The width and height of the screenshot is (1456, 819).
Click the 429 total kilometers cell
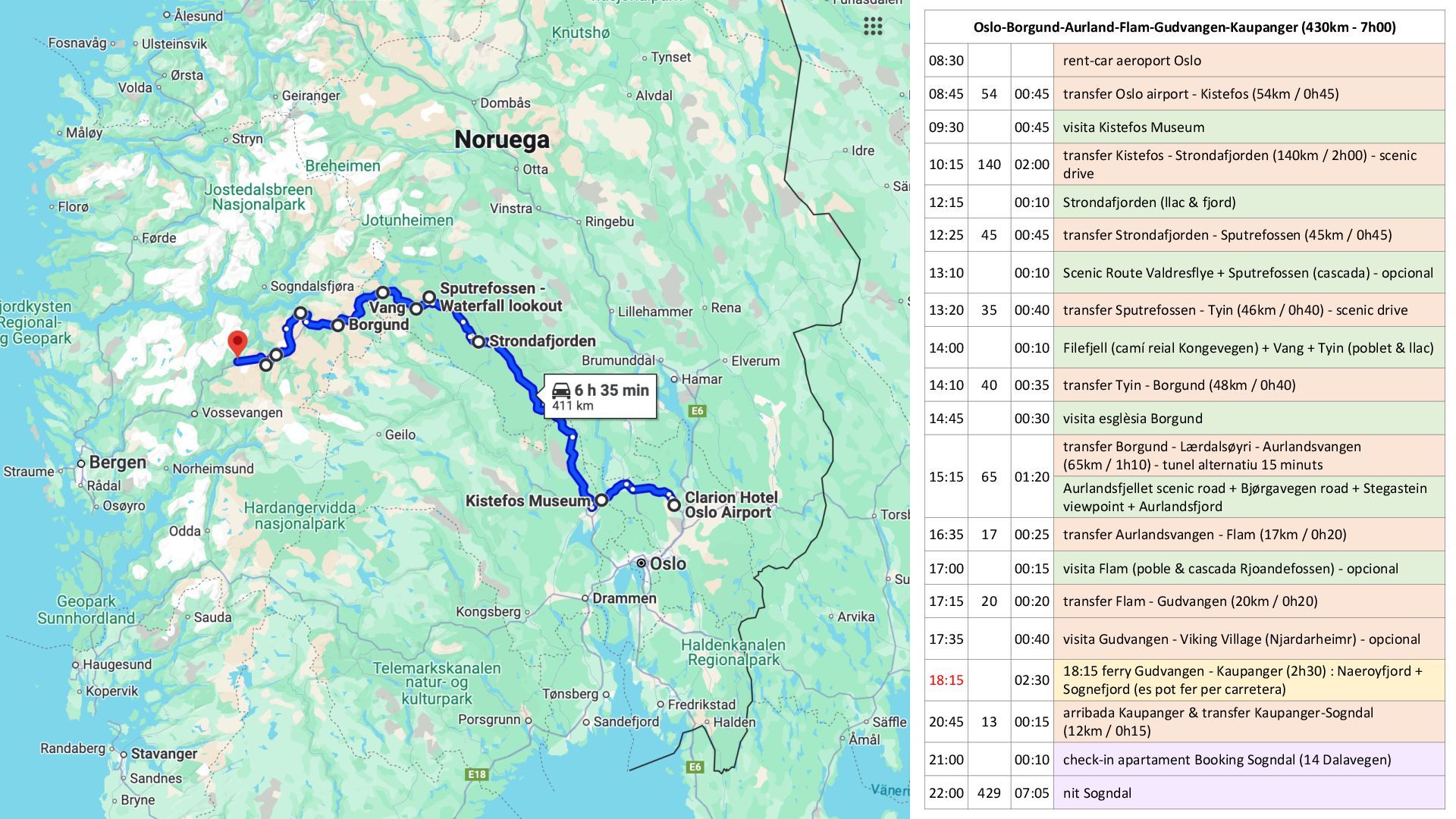(989, 793)
